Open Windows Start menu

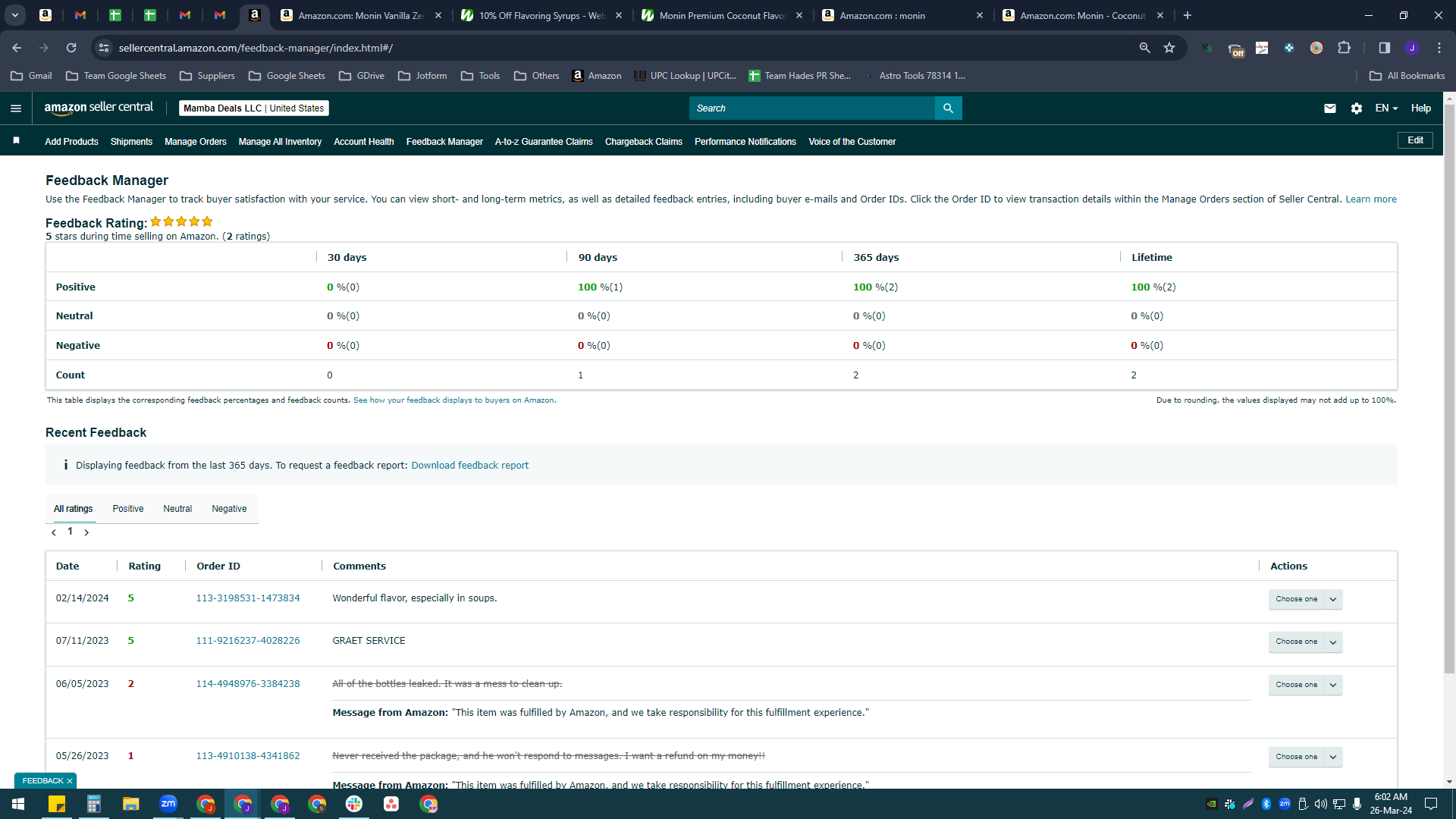[x=18, y=804]
